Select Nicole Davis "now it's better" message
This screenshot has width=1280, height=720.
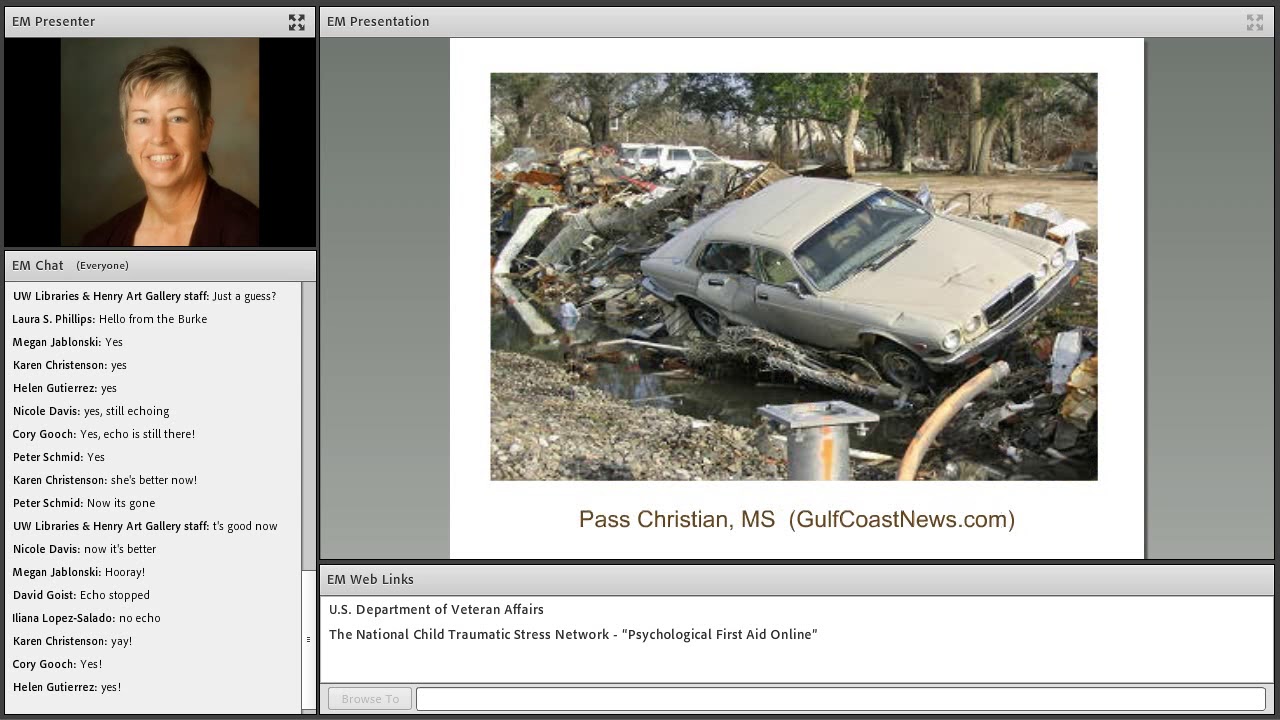(84, 549)
